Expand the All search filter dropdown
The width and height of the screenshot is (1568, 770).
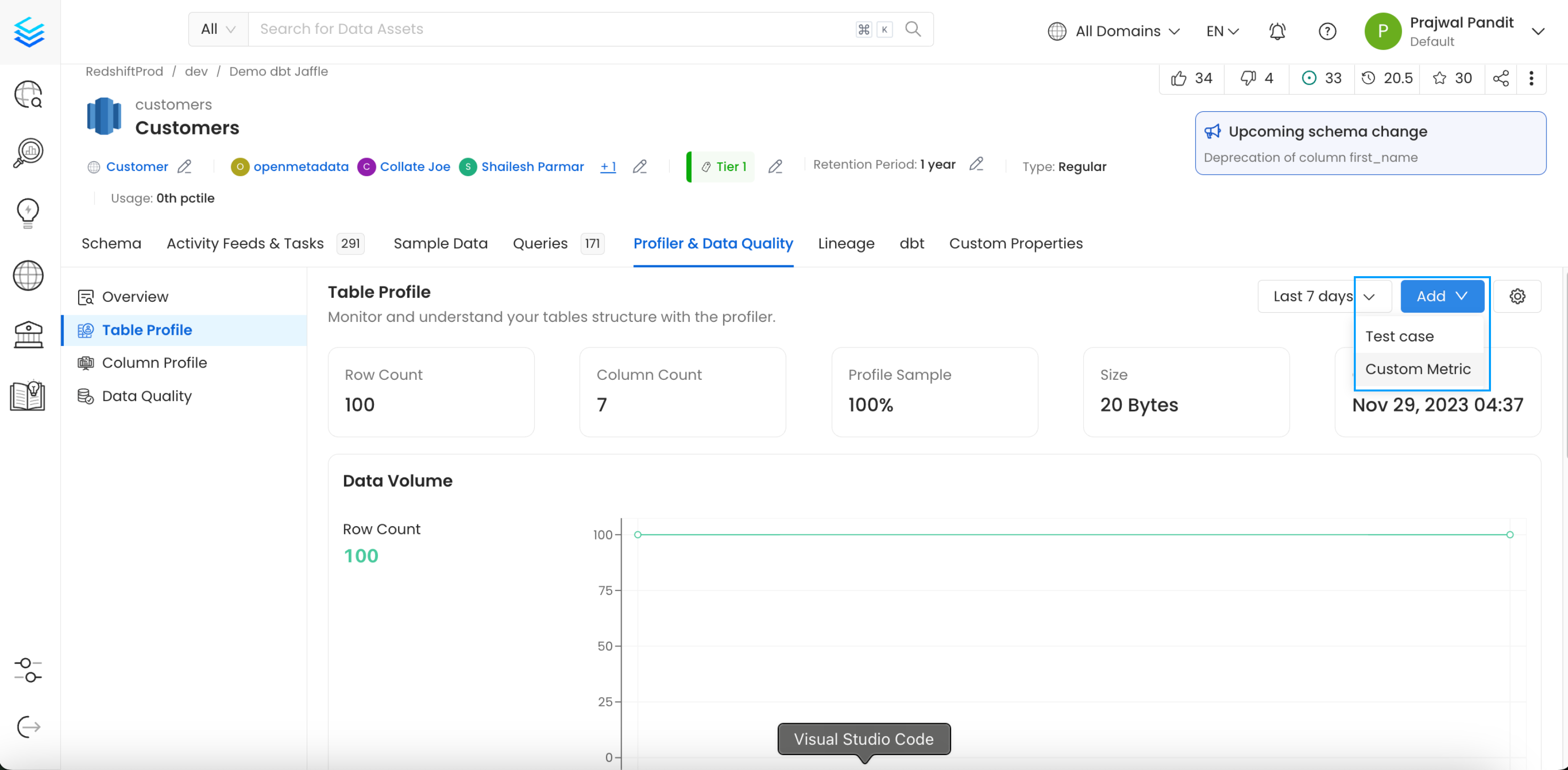(217, 29)
